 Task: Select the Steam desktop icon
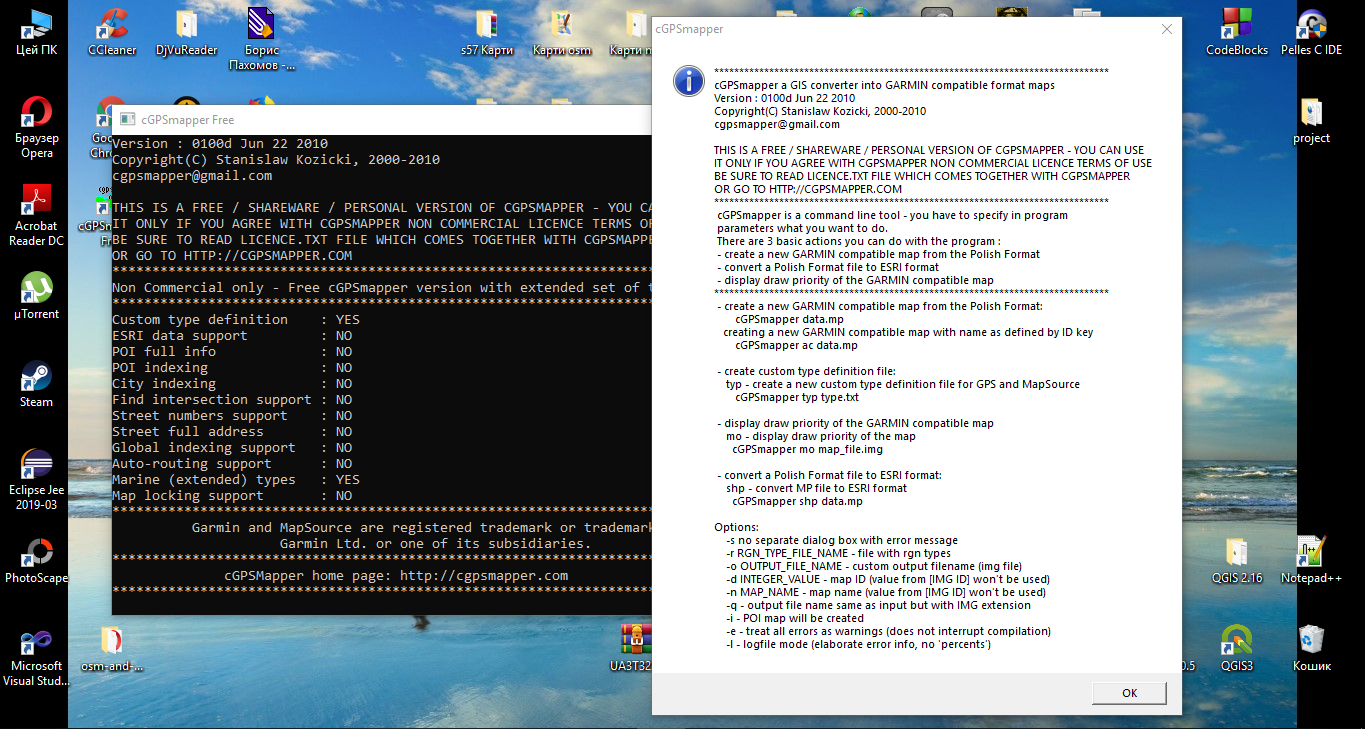(37, 385)
